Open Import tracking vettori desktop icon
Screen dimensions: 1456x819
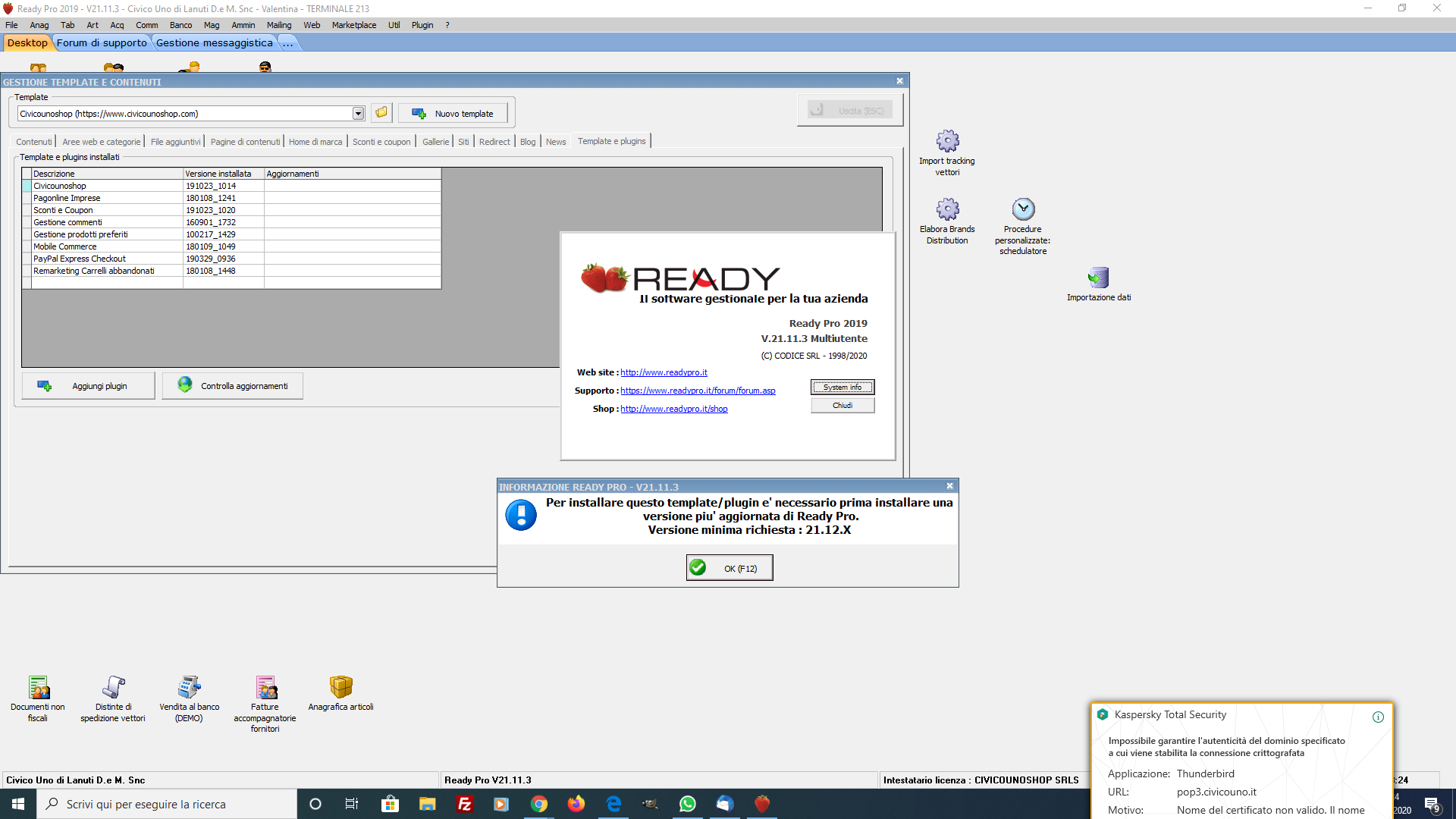pos(947,152)
